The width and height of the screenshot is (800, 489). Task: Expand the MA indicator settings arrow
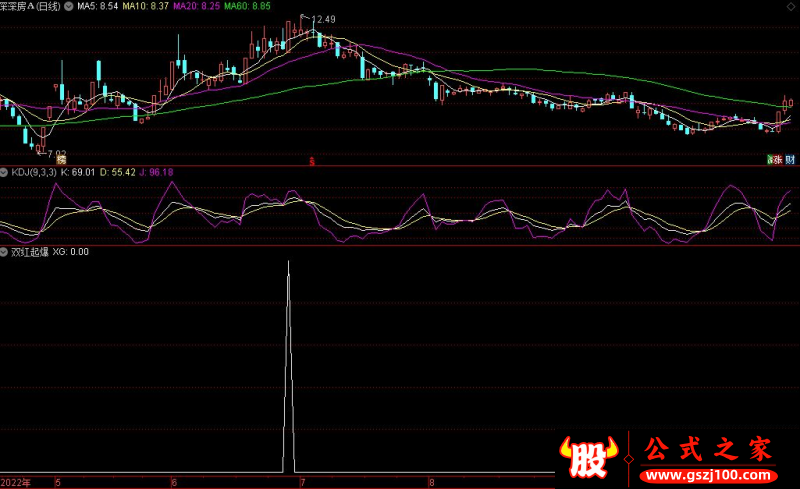point(67,6)
